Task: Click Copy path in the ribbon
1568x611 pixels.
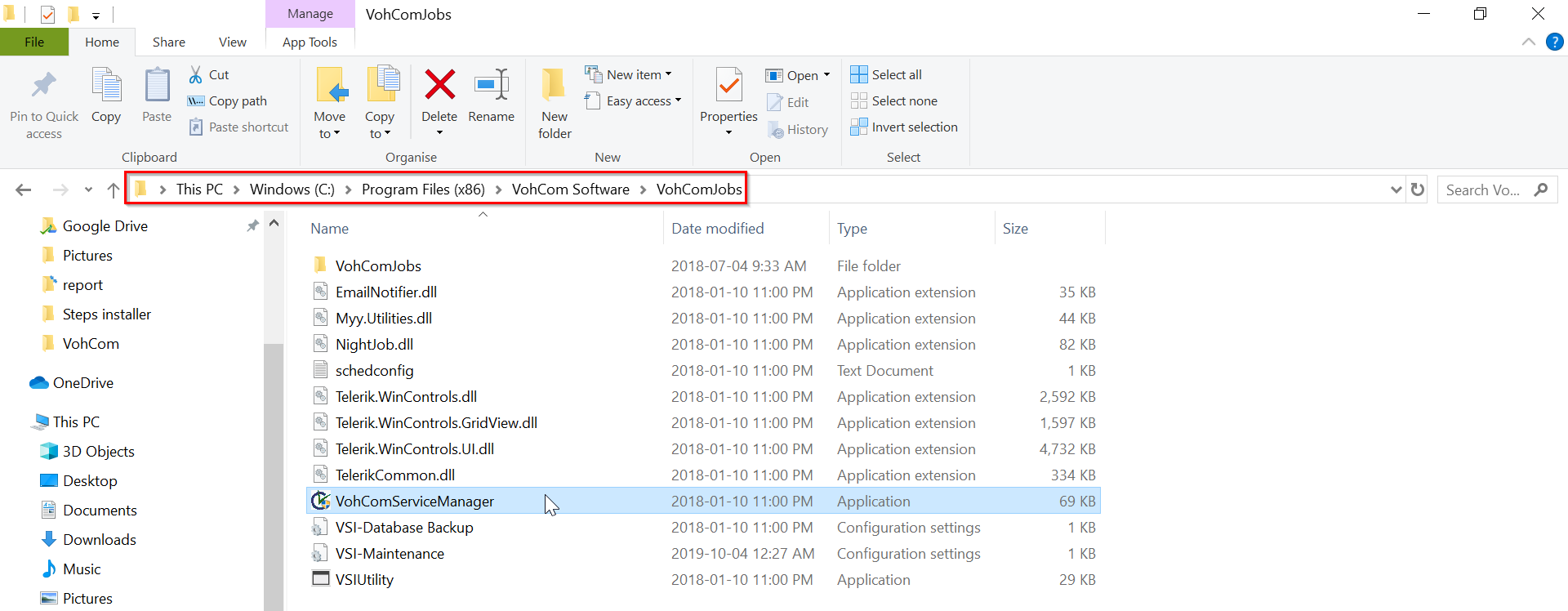Action: pyautogui.click(x=227, y=100)
